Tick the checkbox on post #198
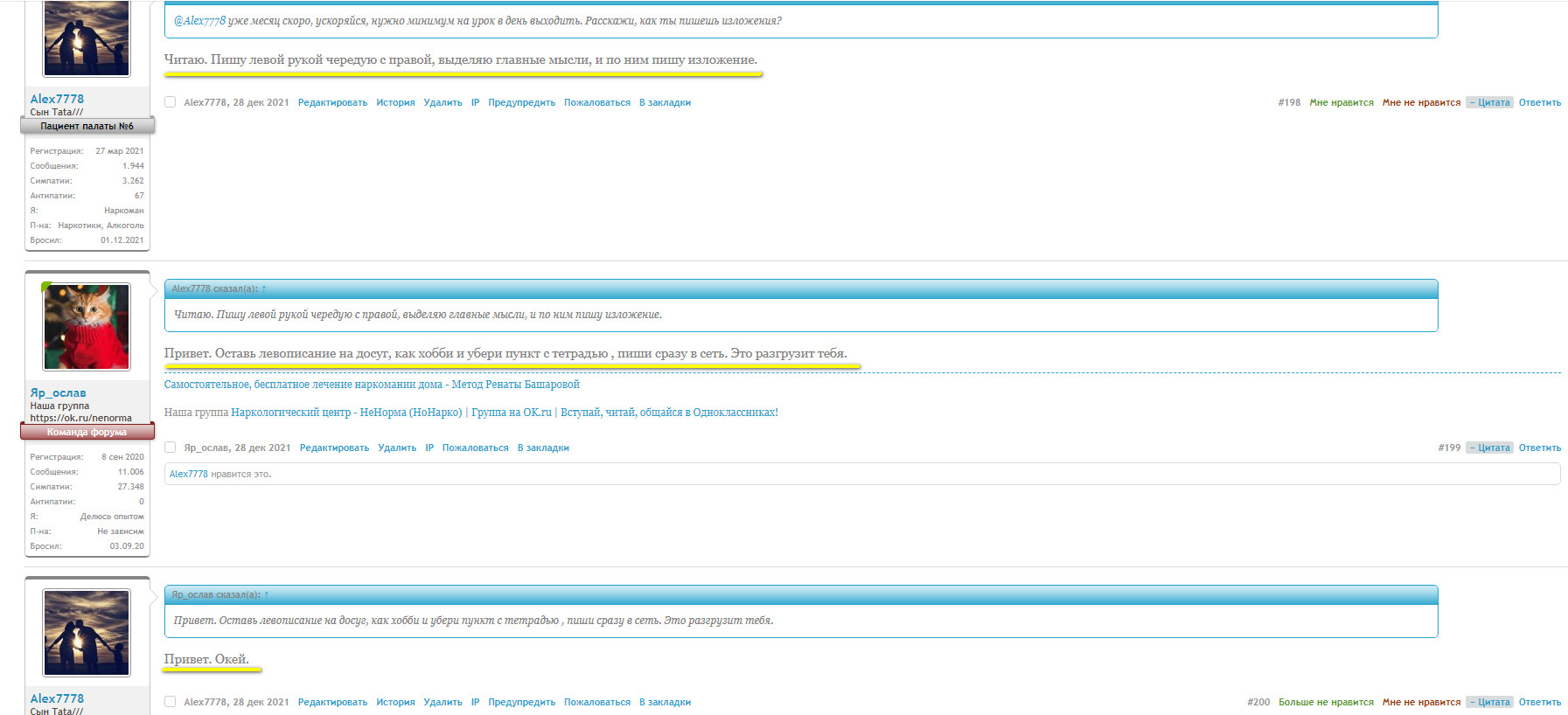Viewport: 1568px width, 715px height. pyautogui.click(x=171, y=102)
